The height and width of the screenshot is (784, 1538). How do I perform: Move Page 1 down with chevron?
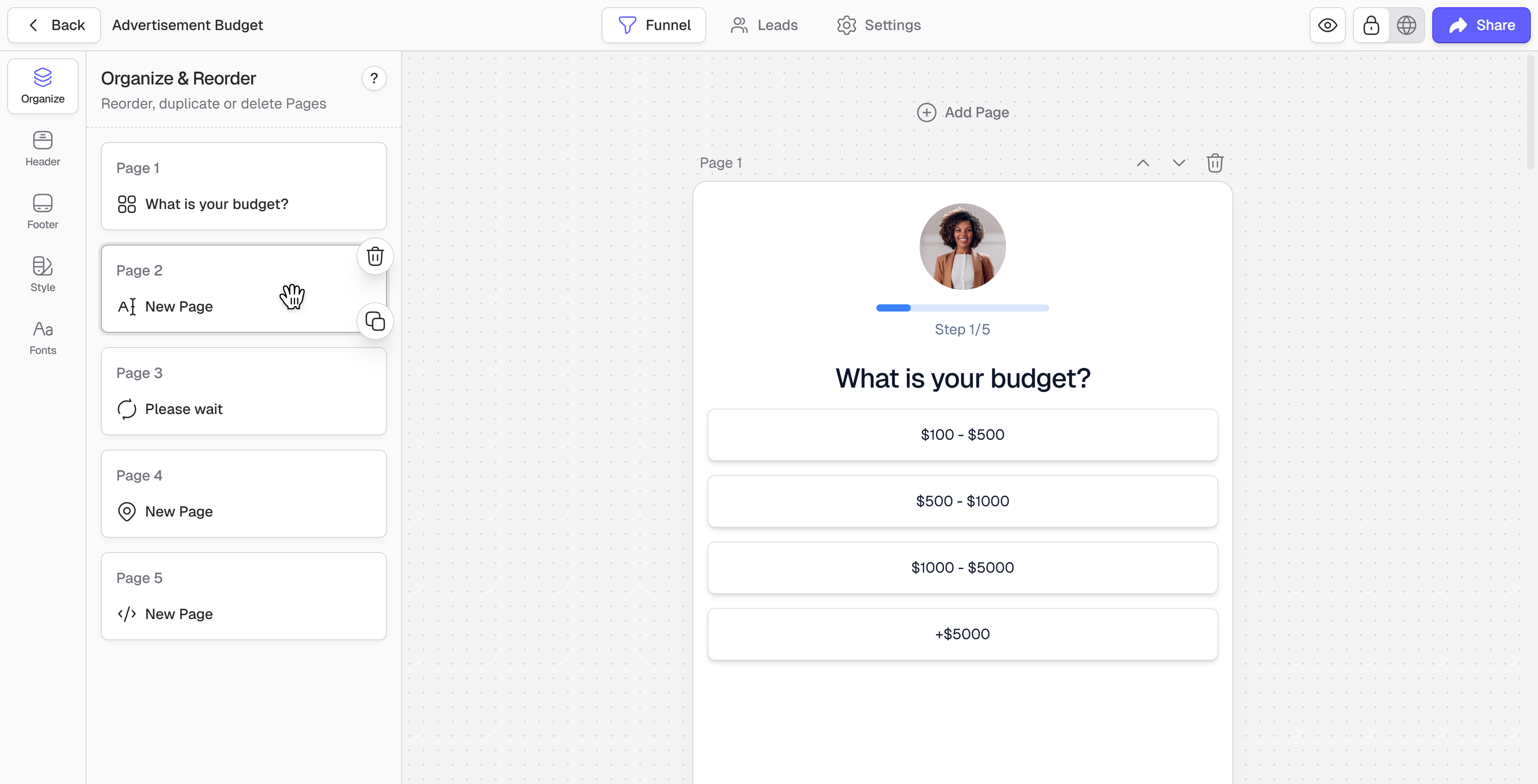(1178, 163)
